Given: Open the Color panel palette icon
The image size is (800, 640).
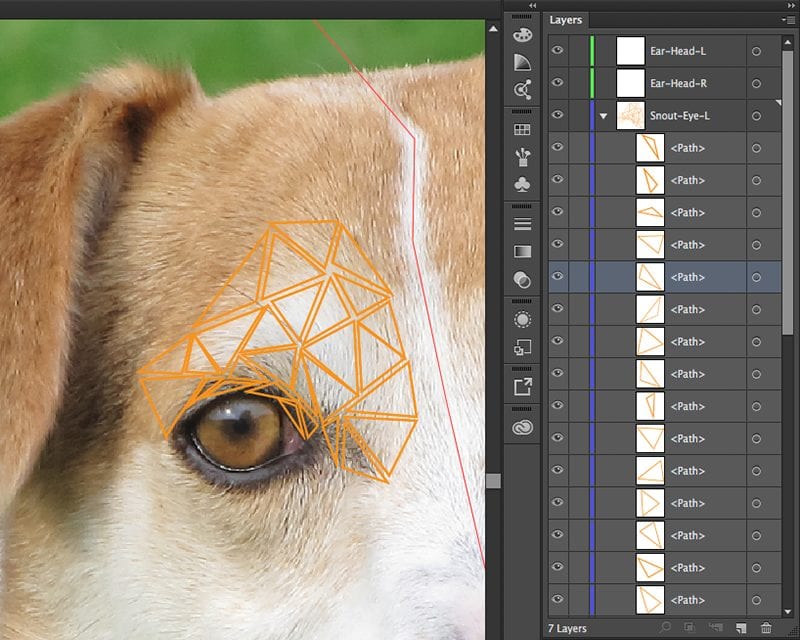Looking at the screenshot, I should point(522,35).
